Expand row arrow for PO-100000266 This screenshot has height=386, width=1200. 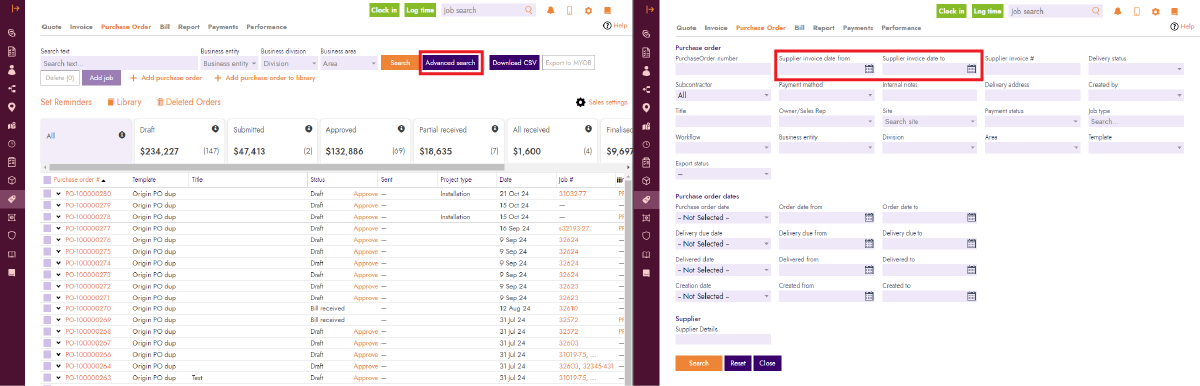tap(58, 355)
